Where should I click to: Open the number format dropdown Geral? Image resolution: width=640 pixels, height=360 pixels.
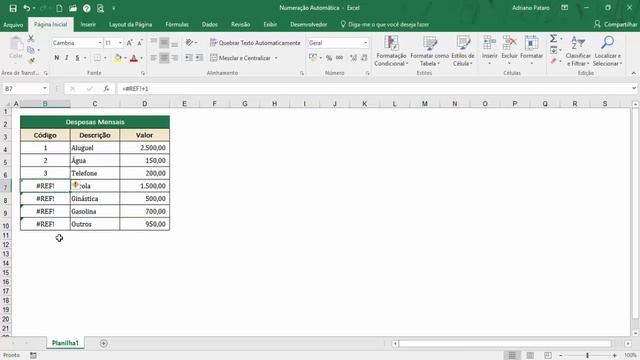[x=365, y=43]
